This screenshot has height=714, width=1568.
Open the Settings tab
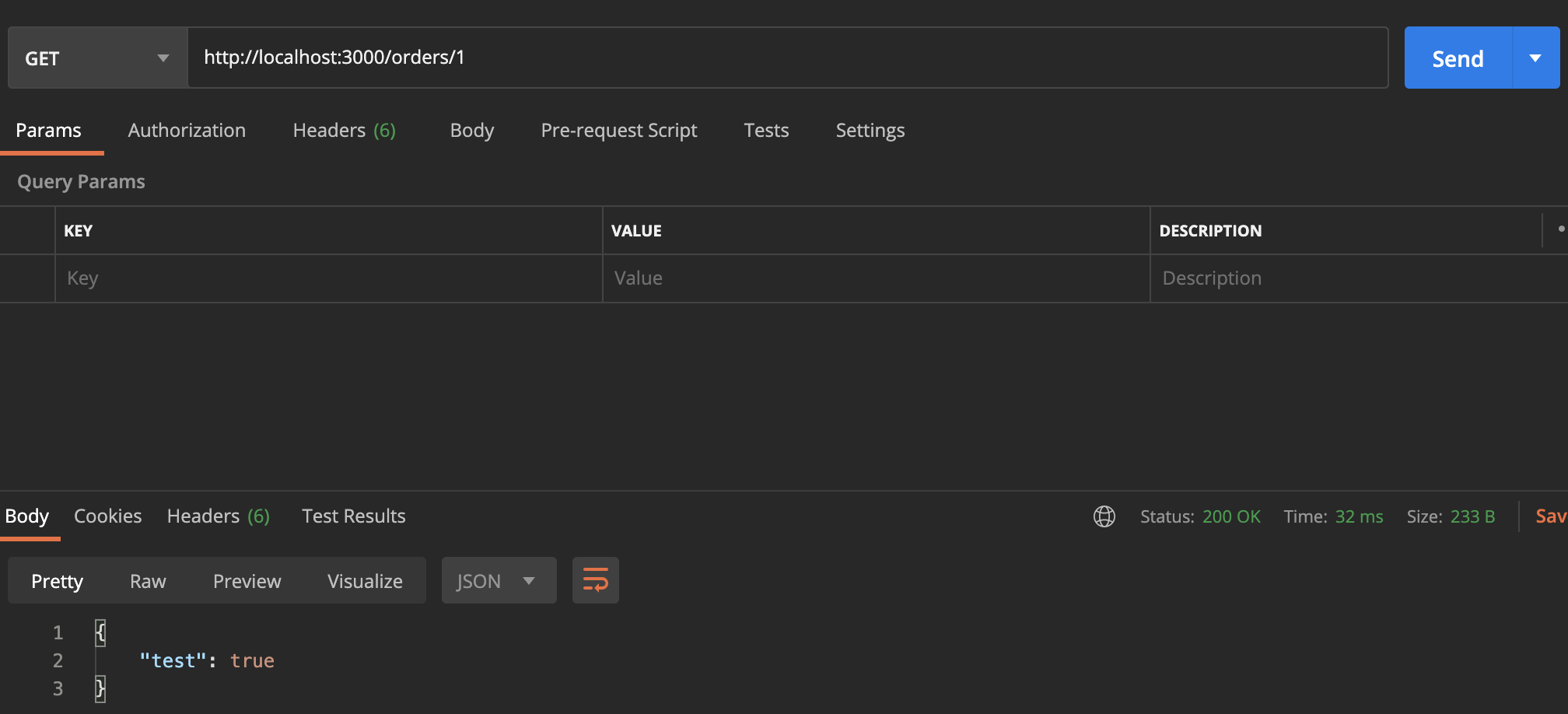[870, 130]
